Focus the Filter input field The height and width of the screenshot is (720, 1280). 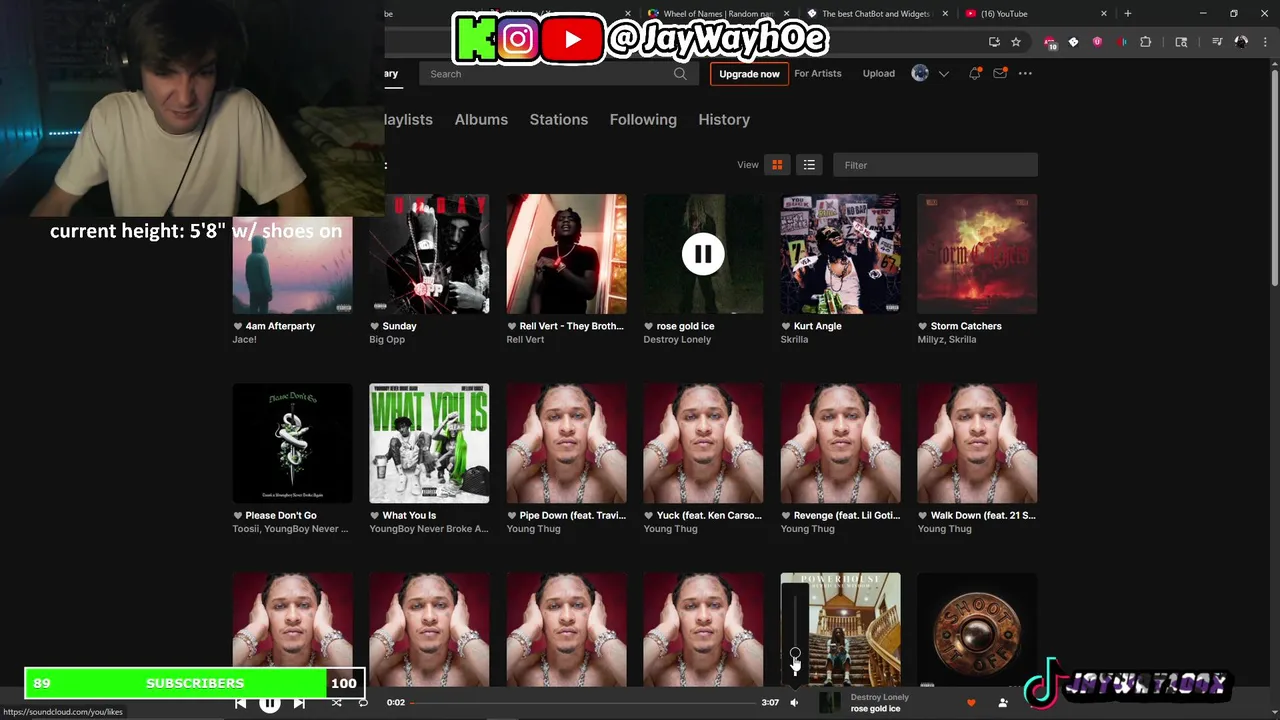[935, 165]
